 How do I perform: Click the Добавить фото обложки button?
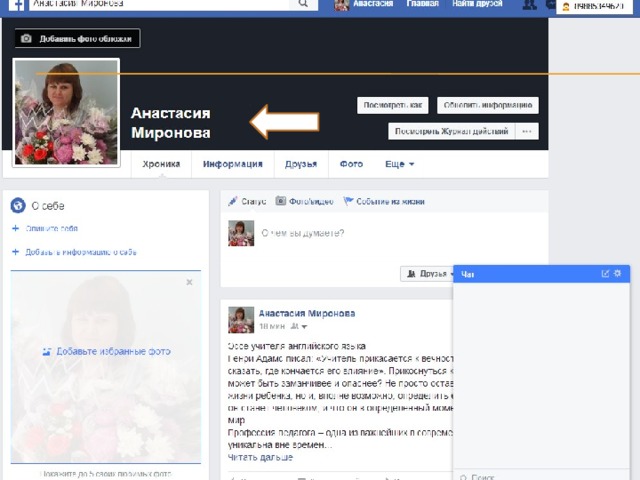[x=77, y=39]
